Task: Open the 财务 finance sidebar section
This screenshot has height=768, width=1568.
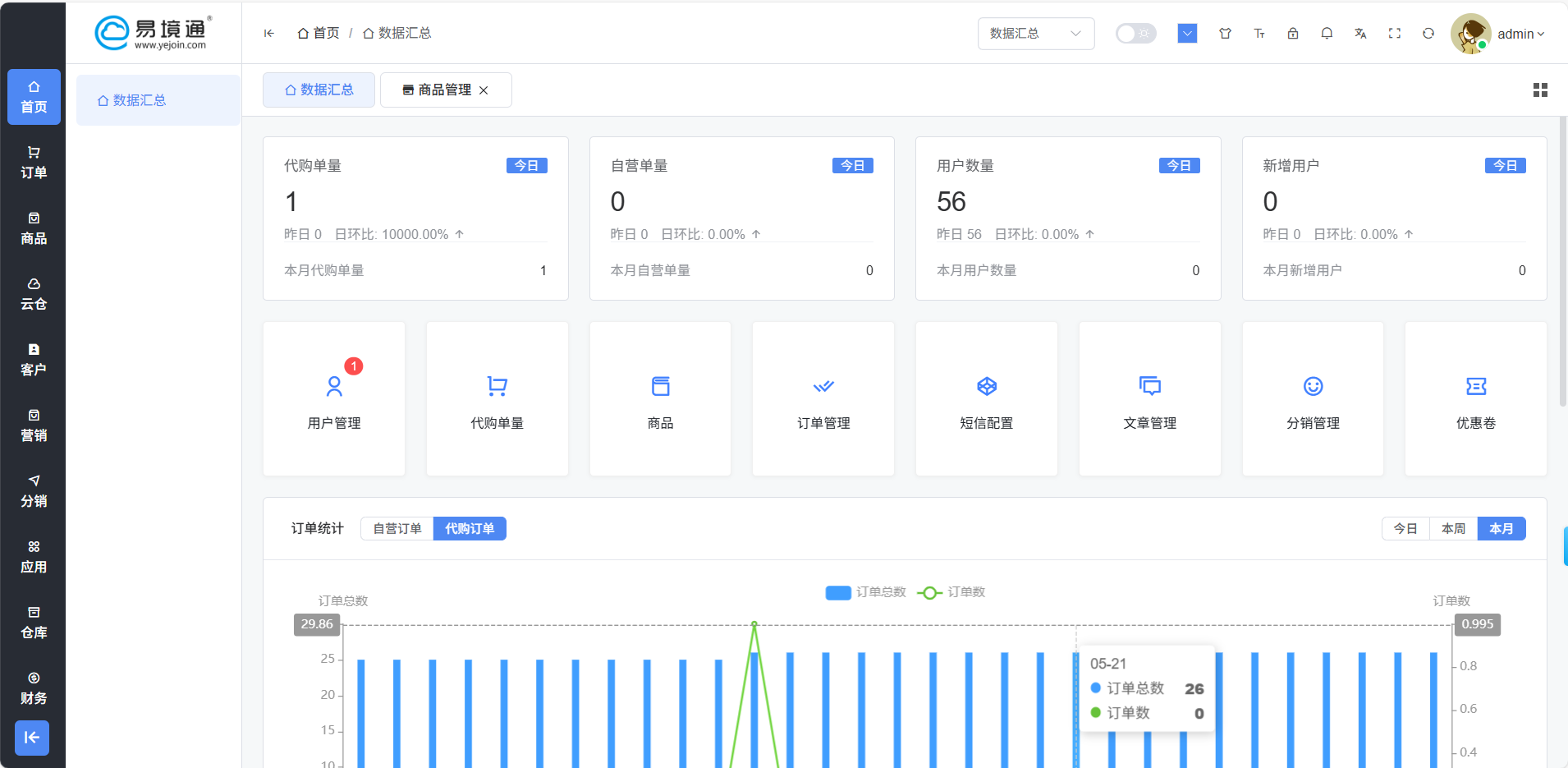Action: pyautogui.click(x=34, y=688)
